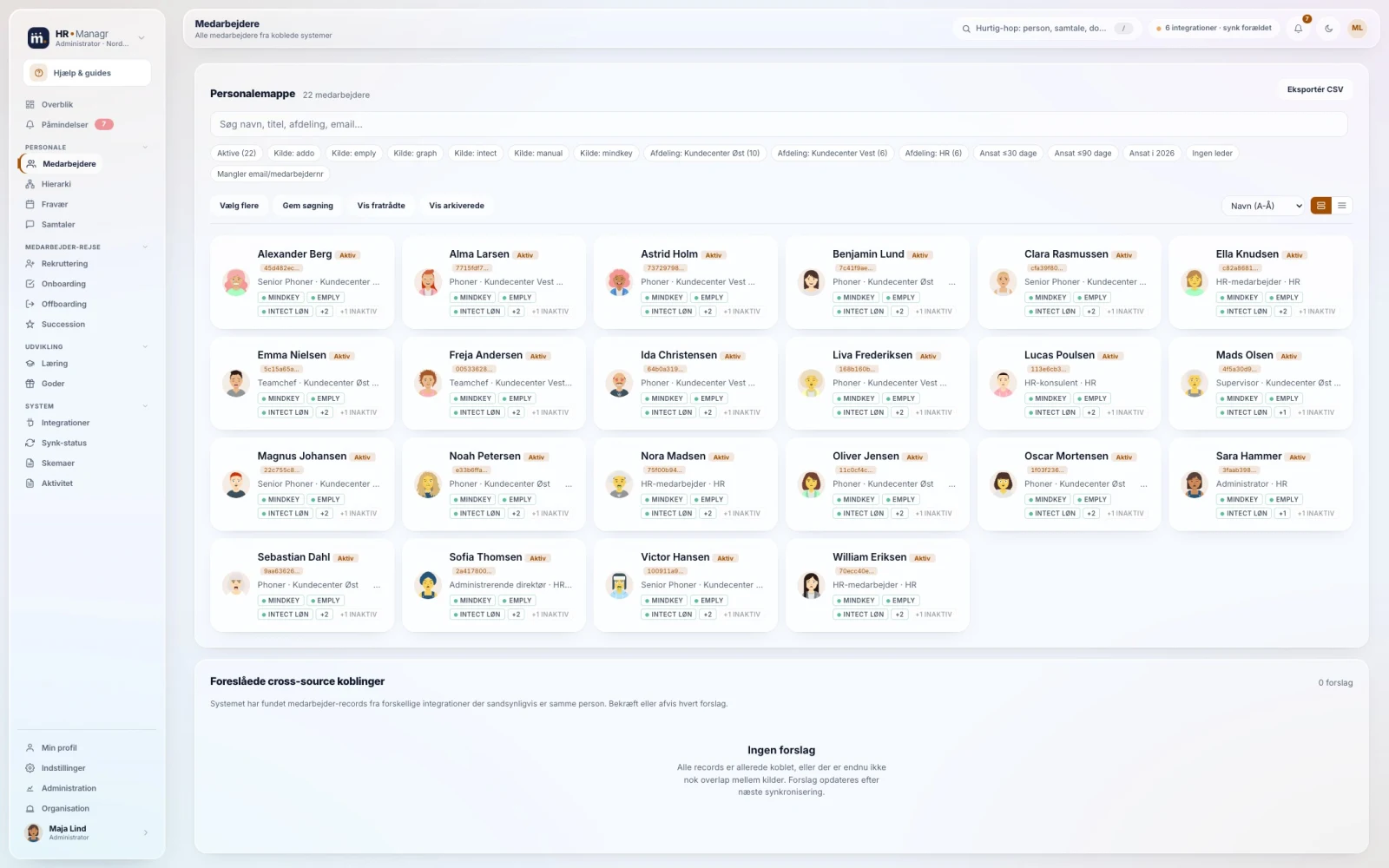Click the Hjælp & guides icon
The height and width of the screenshot is (868, 1389).
click(39, 73)
